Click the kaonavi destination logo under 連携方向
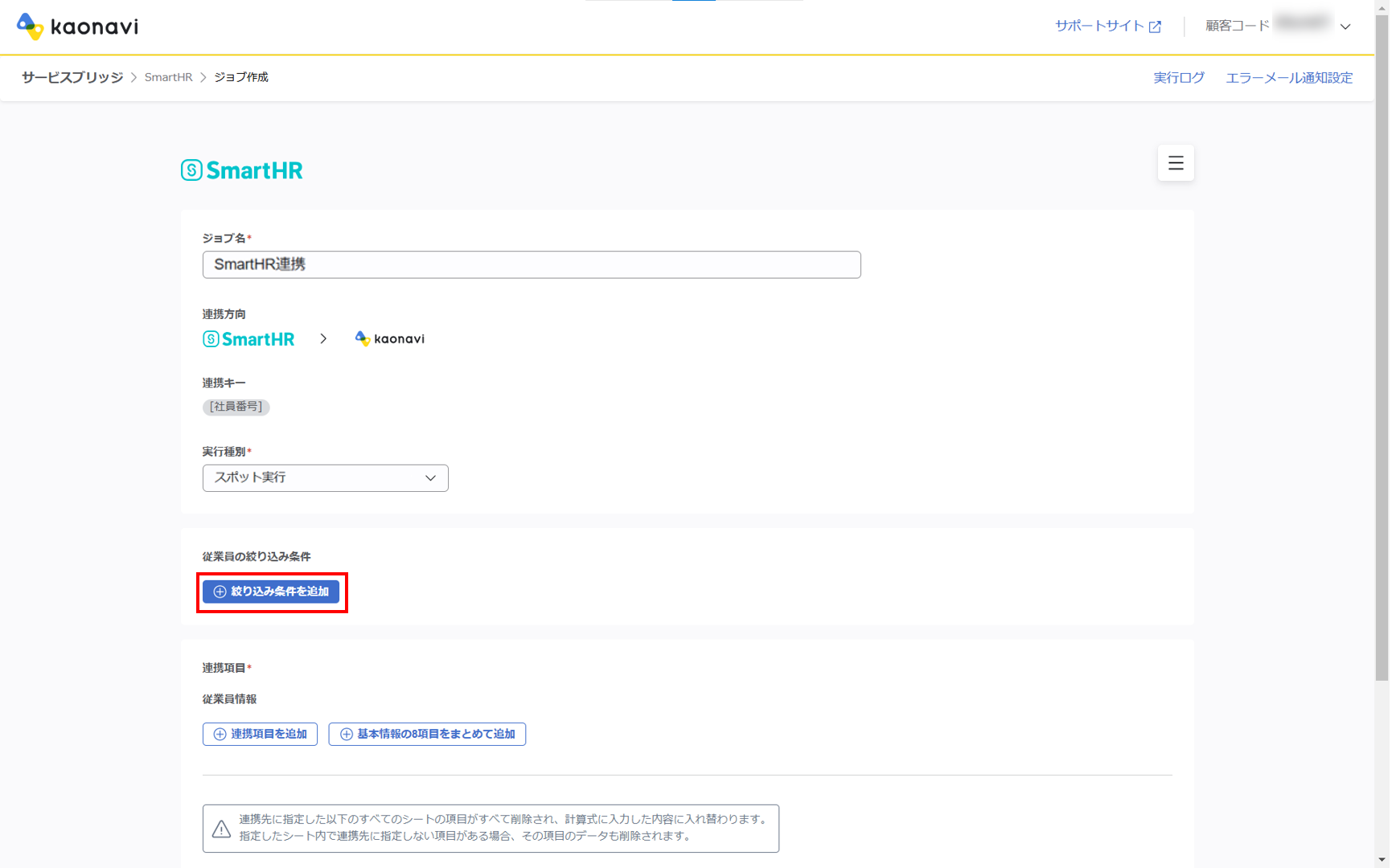 [390, 339]
